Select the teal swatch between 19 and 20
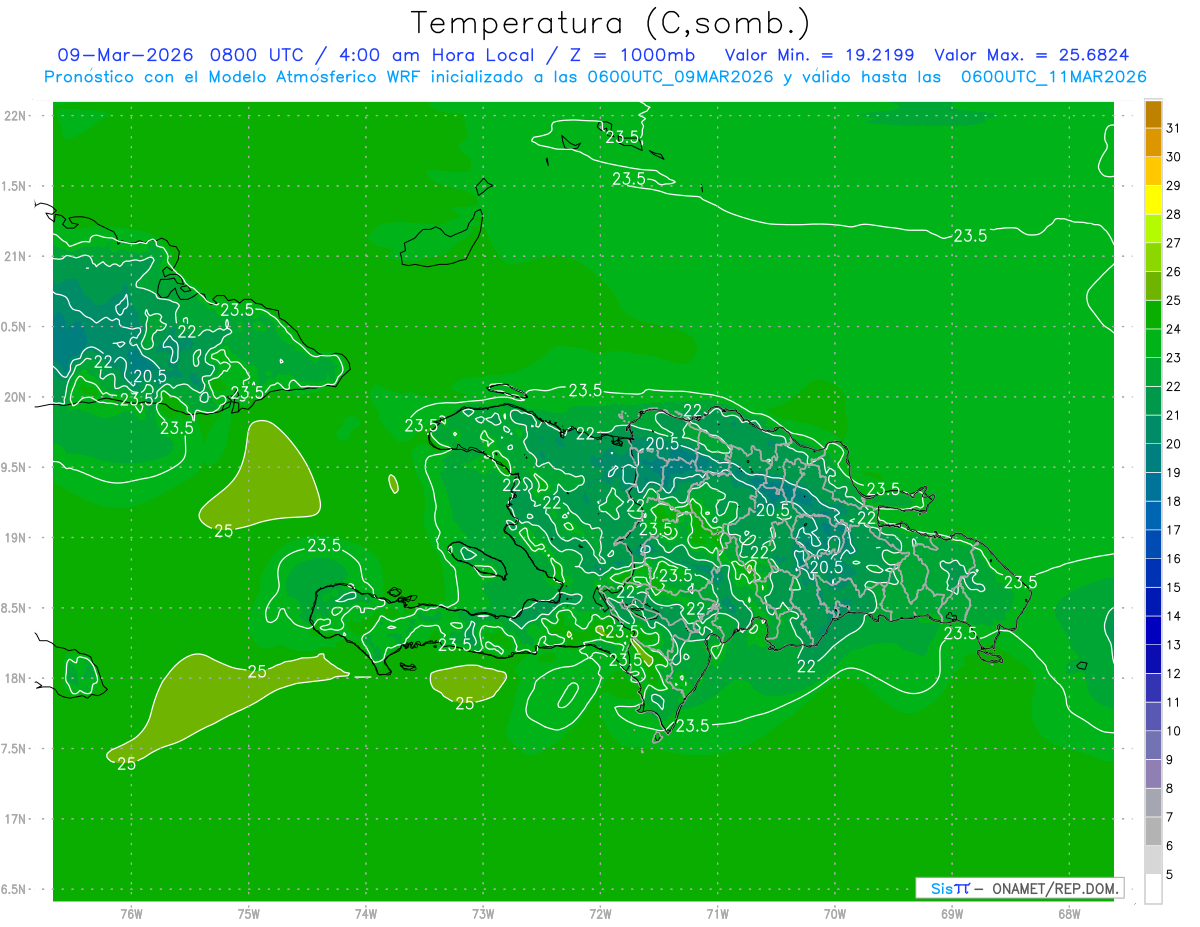 tap(1153, 459)
